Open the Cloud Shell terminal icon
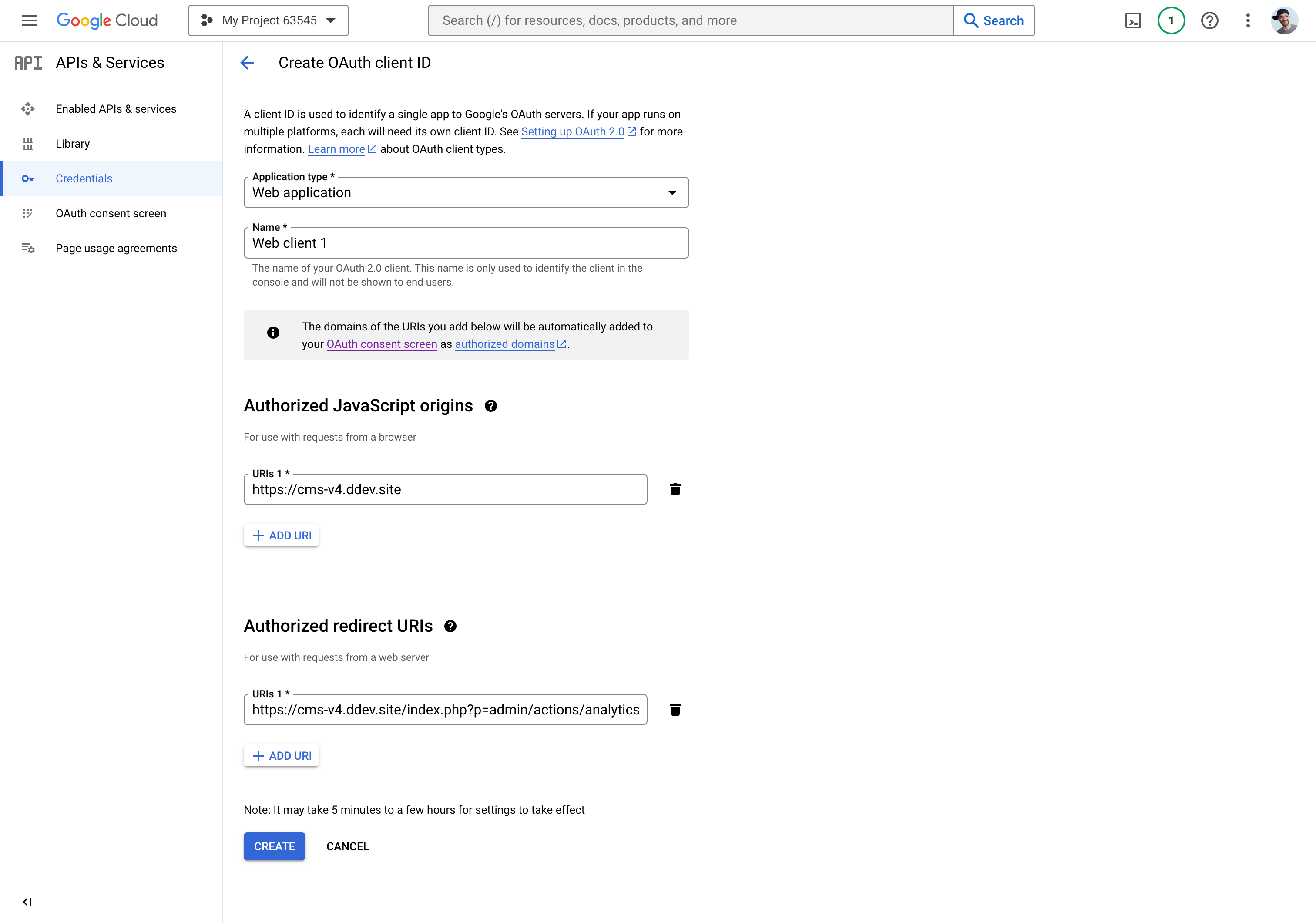1316x923 pixels. coord(1134,20)
